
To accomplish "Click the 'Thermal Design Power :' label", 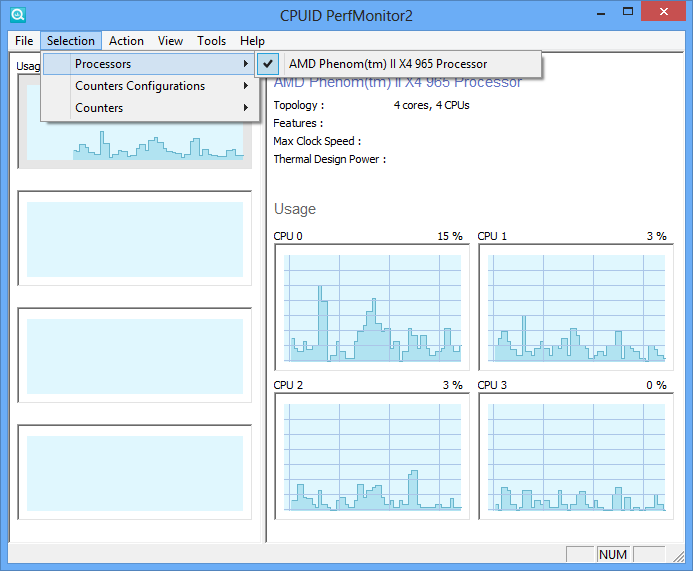I will [x=330, y=159].
